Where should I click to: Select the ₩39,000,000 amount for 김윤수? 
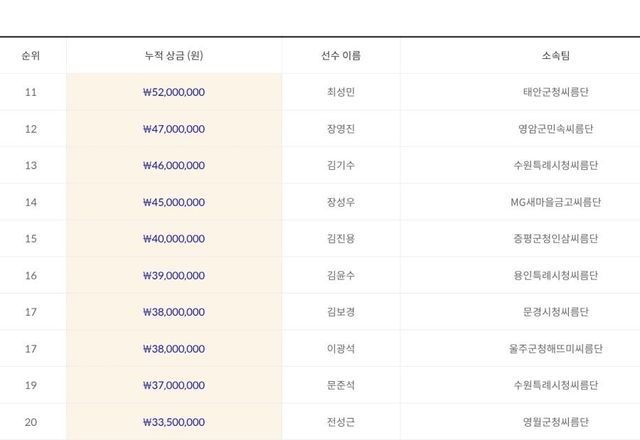174,275
